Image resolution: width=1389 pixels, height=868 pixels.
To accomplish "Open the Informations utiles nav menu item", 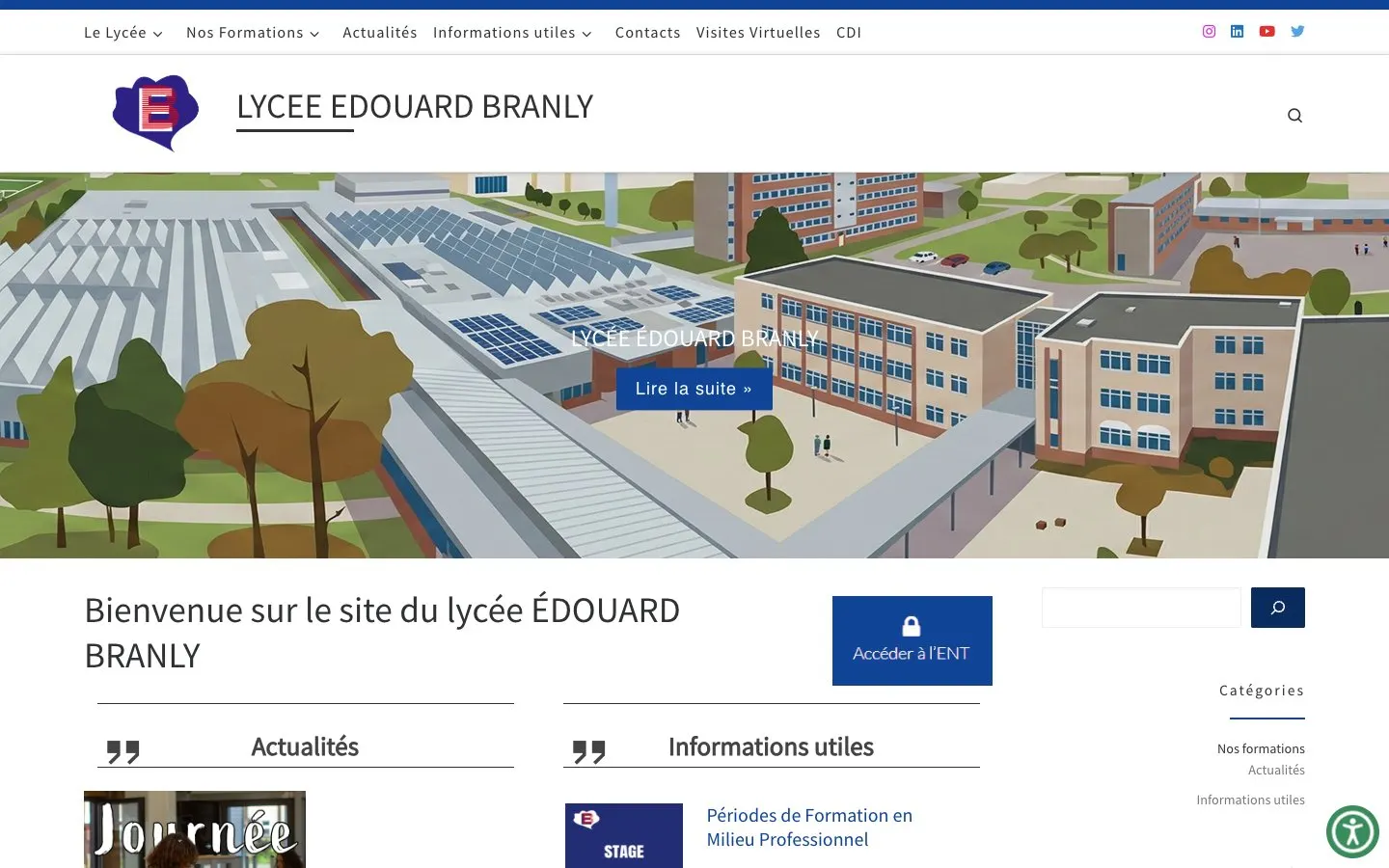I will tap(504, 33).
